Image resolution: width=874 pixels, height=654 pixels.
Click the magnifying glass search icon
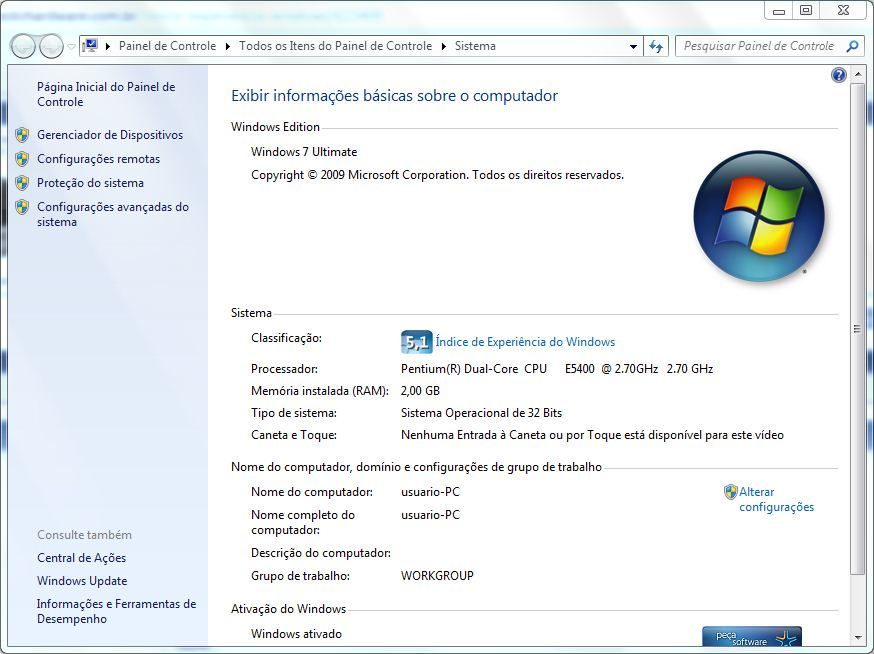[852, 46]
